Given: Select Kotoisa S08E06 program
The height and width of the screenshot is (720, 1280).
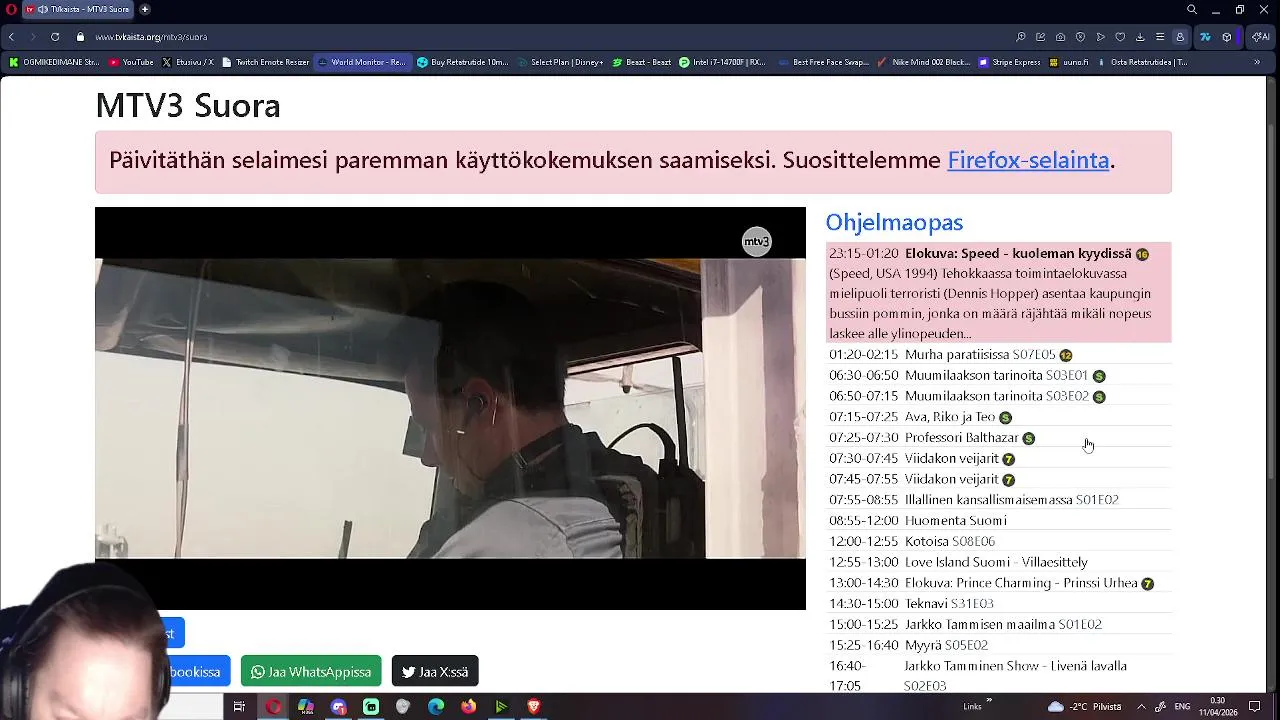Looking at the screenshot, I should (998, 541).
